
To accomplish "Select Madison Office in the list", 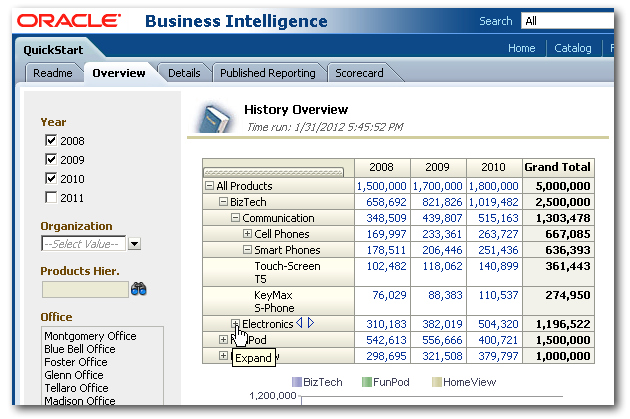I will click(x=80, y=401).
